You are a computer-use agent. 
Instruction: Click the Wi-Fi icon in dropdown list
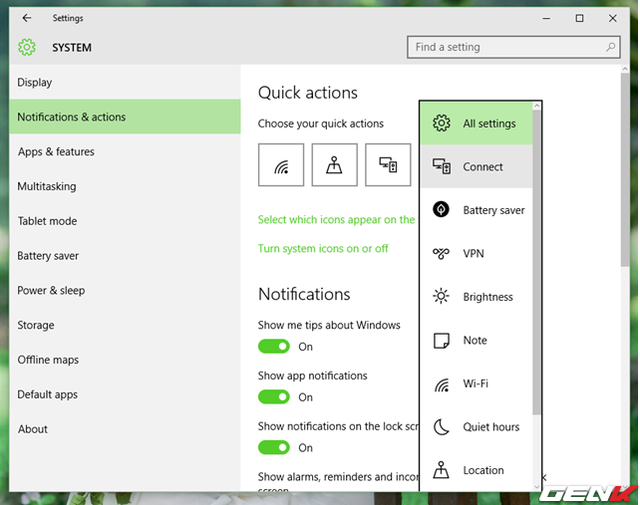point(441,384)
